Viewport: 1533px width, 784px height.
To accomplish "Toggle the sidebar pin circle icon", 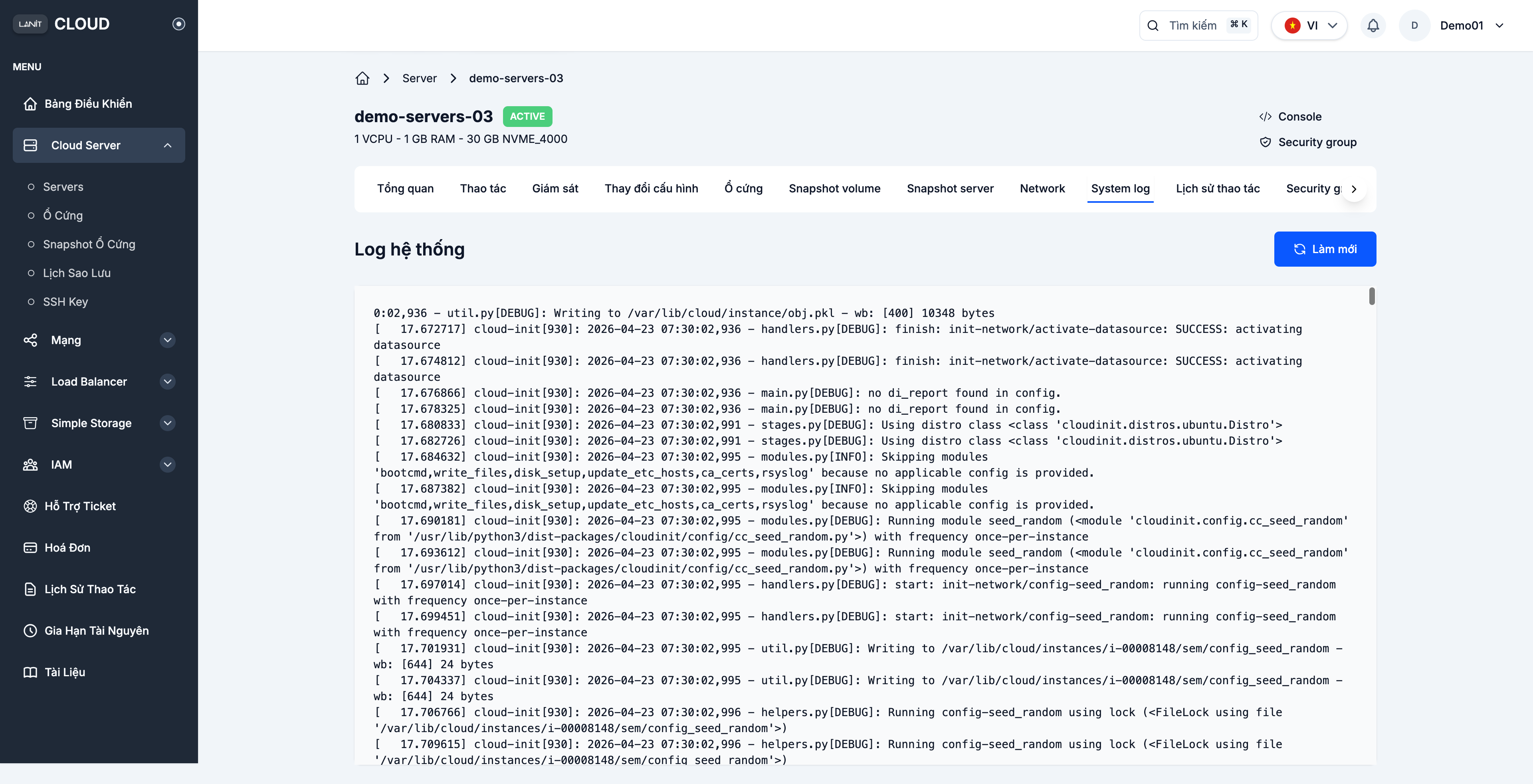I will pyautogui.click(x=178, y=24).
